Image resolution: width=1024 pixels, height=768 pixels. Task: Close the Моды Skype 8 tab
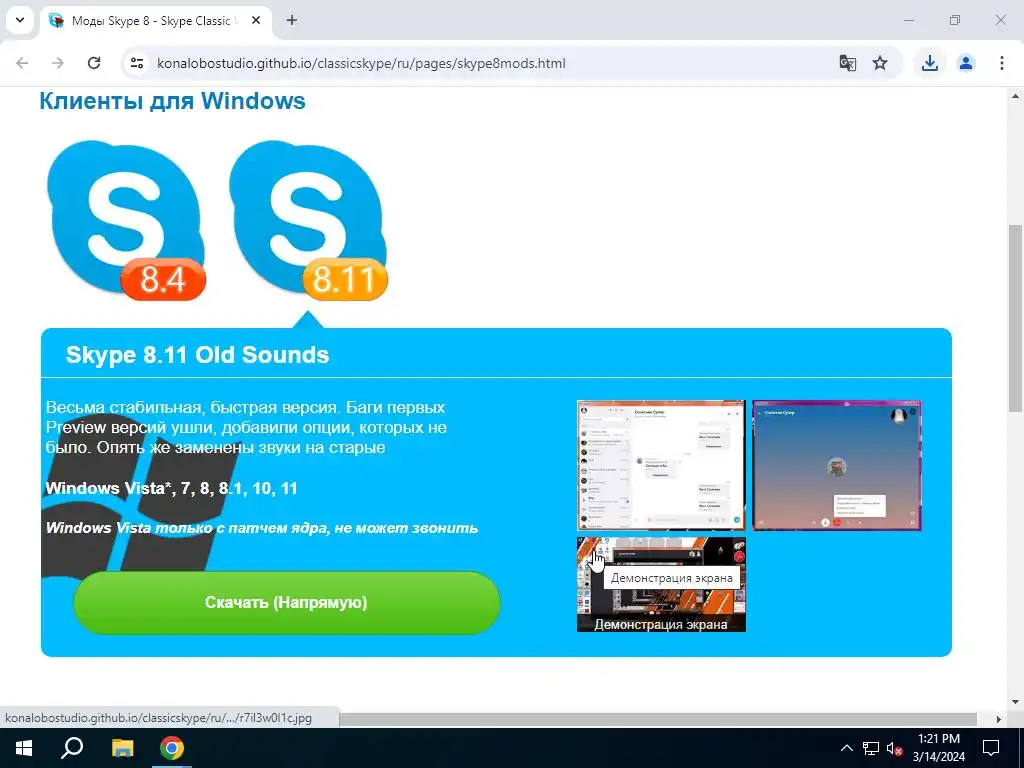(256, 21)
